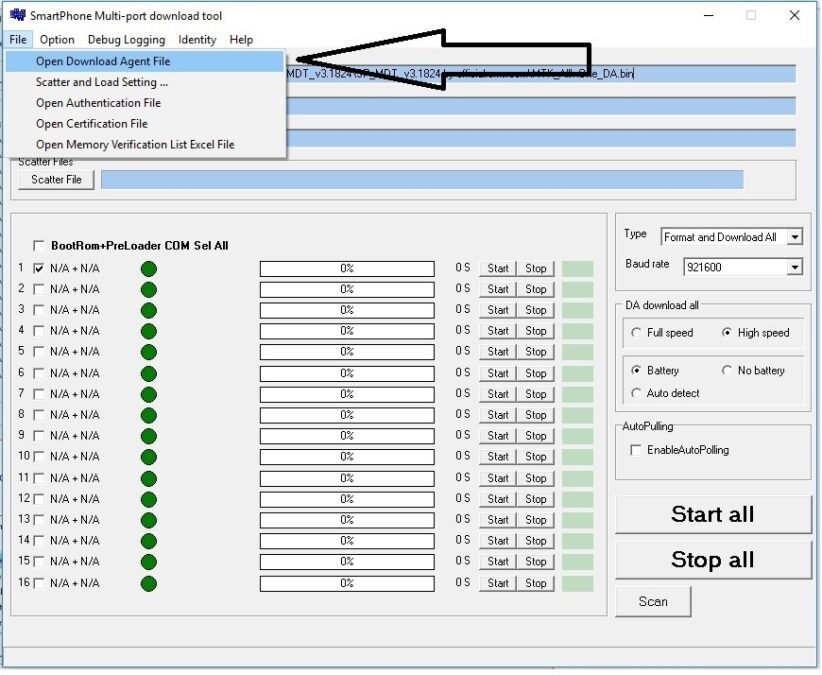The width and height of the screenshot is (822, 675).
Task: Click green status indicator for port 5
Action: [149, 353]
